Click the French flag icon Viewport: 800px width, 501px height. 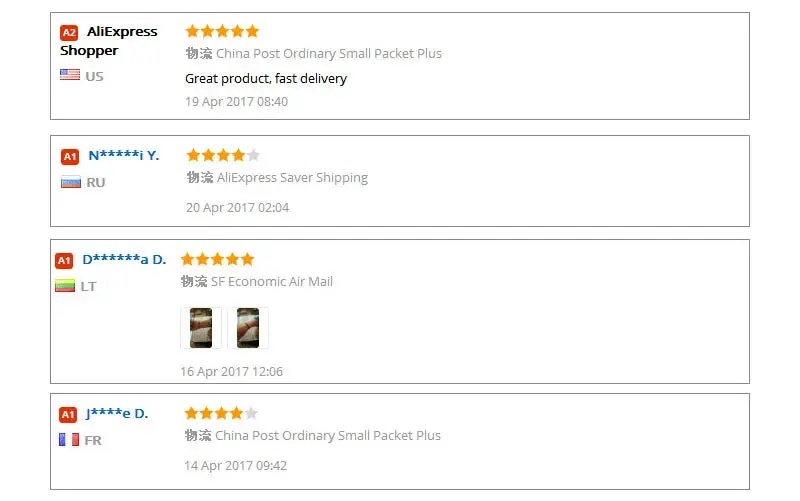click(x=68, y=439)
